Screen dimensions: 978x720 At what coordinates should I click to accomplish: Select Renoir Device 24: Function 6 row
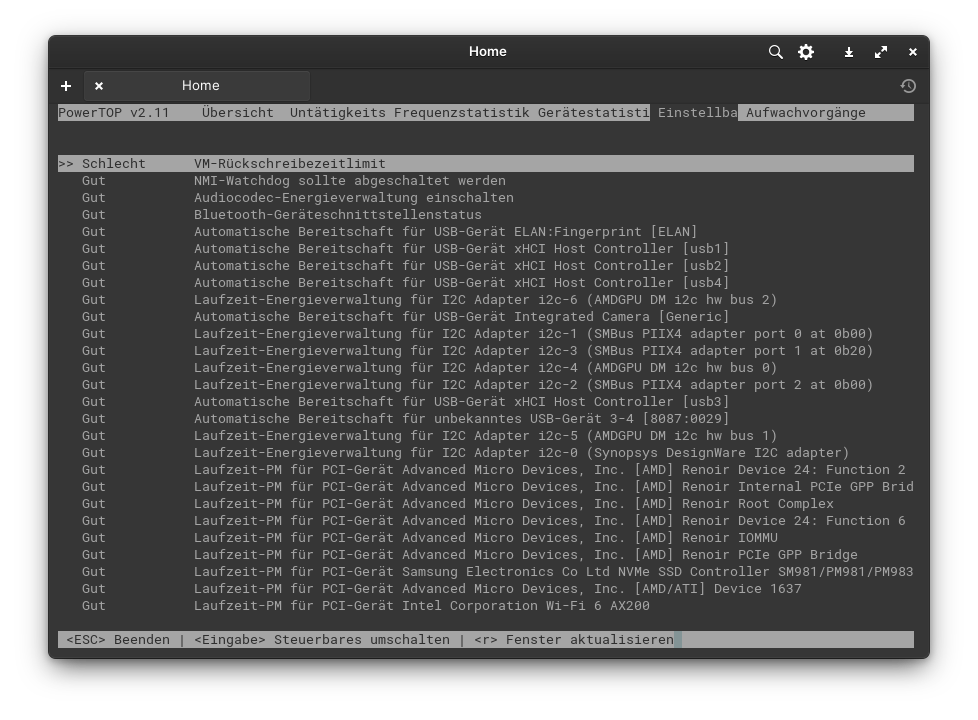coord(486,521)
